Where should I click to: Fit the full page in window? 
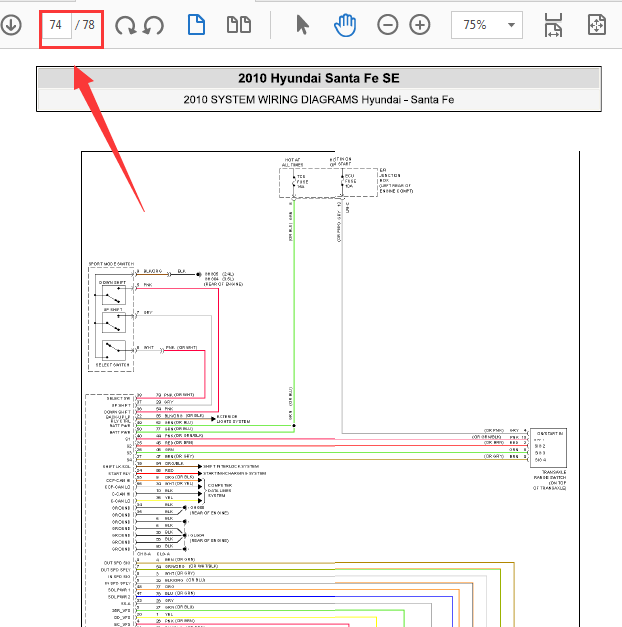596,25
